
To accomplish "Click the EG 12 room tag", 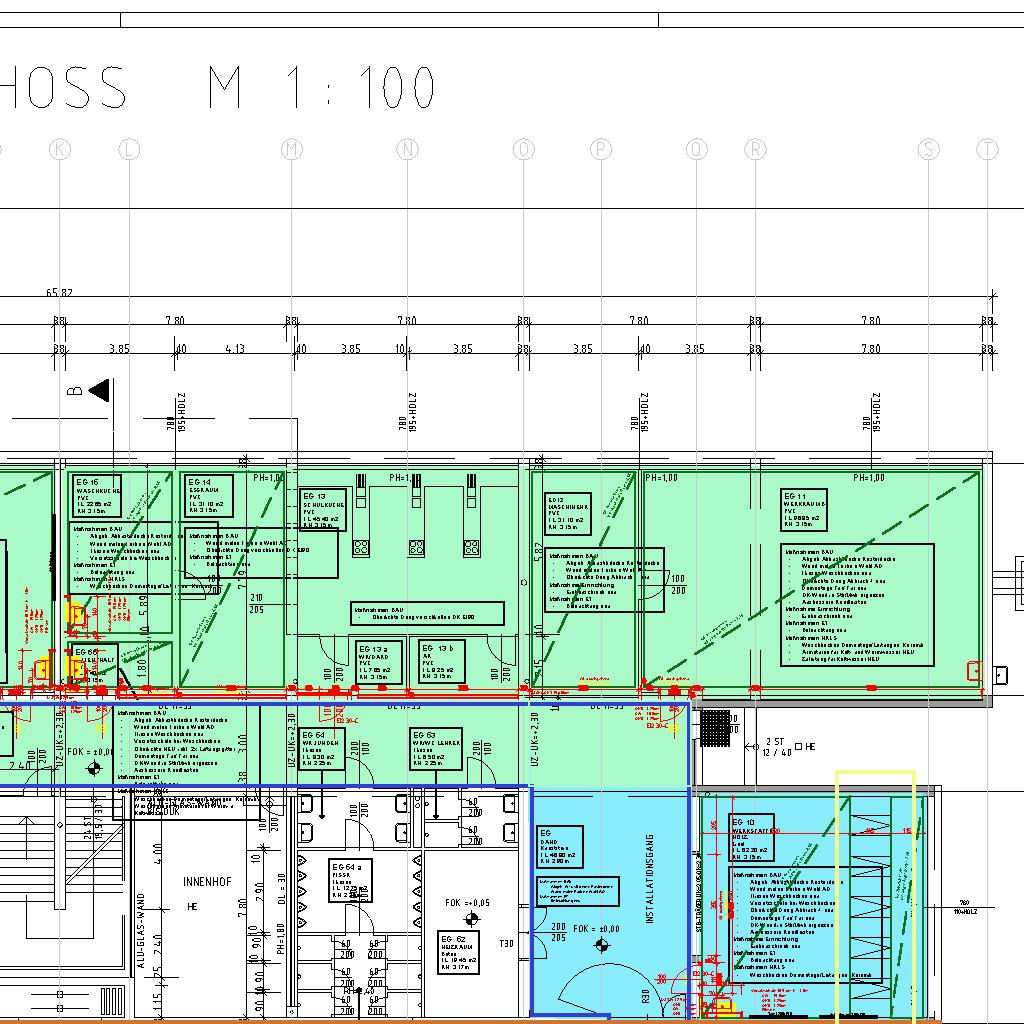I will tap(568, 513).
